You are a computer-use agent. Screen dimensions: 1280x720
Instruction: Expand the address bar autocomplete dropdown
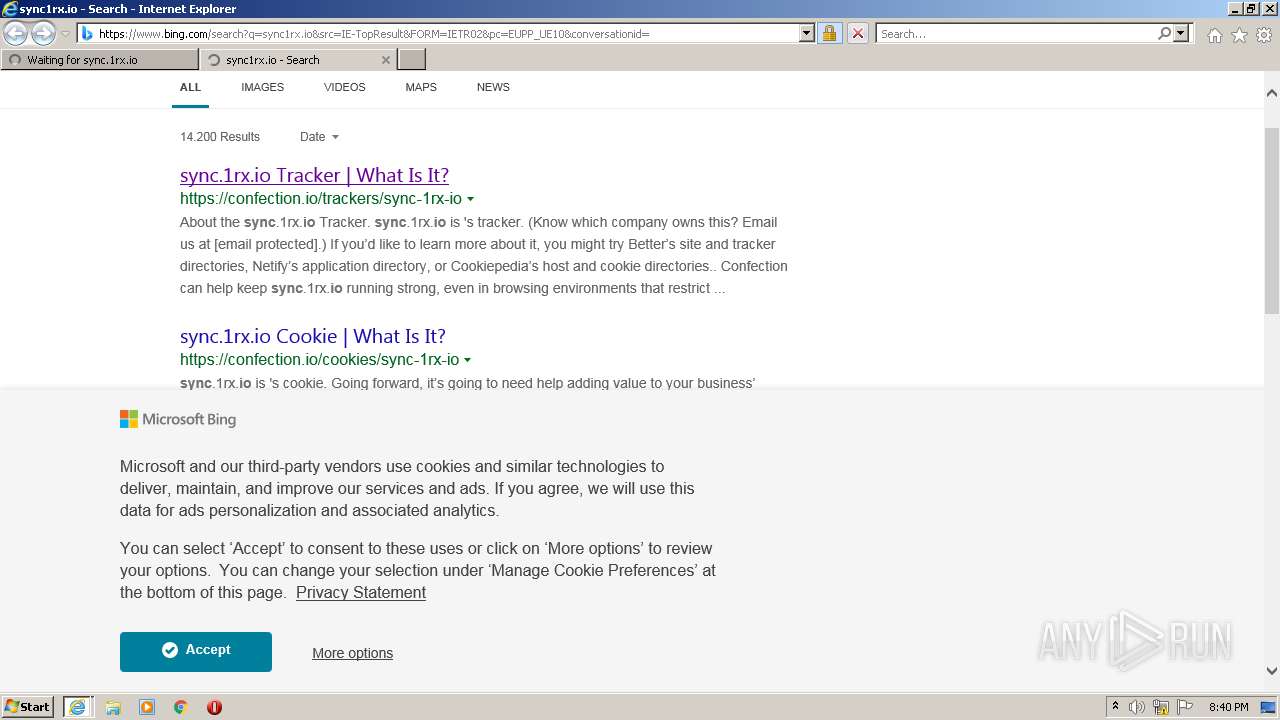pos(807,34)
